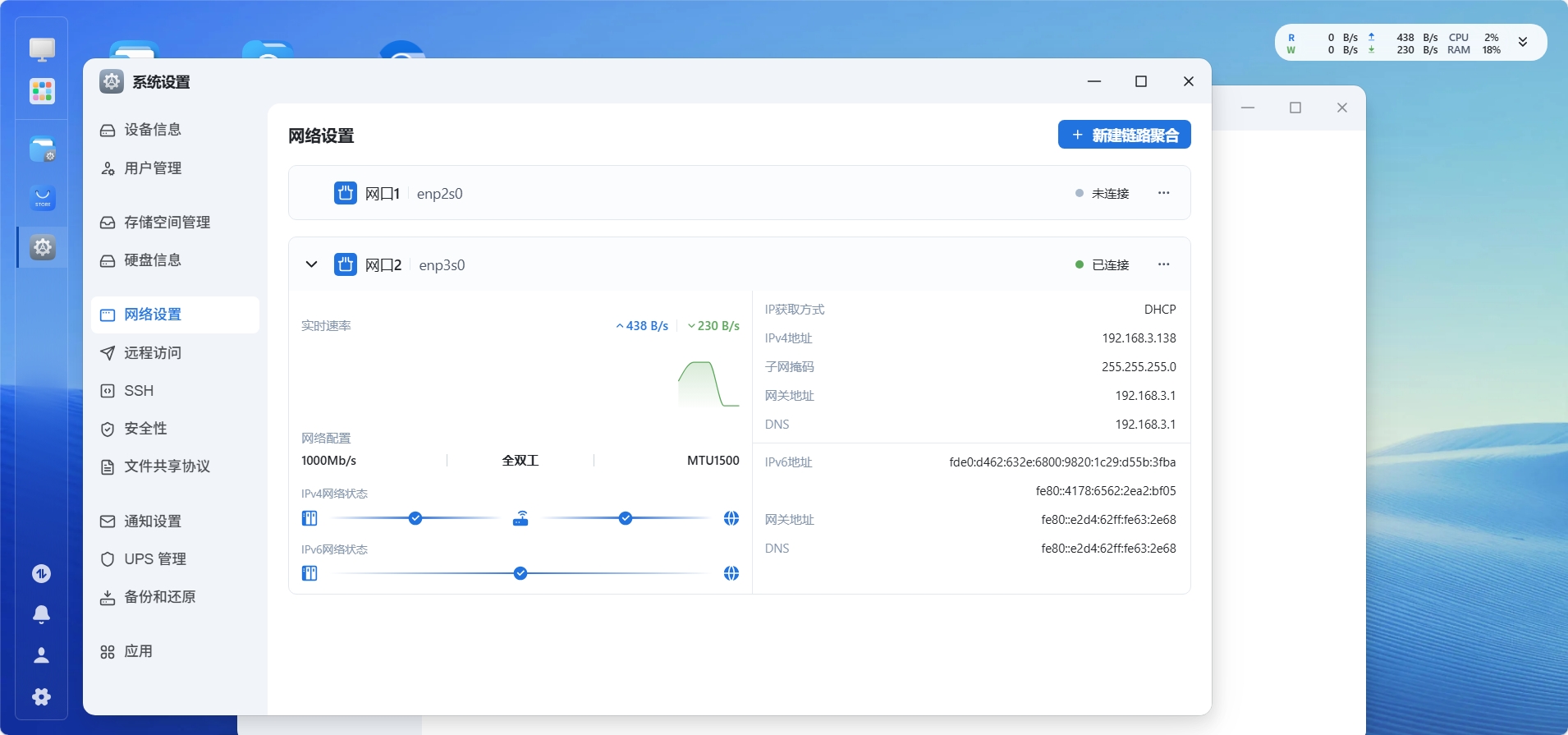The width and height of the screenshot is (1568, 735).
Task: Click the internet globe icon in IPv4 status
Action: [x=731, y=518]
